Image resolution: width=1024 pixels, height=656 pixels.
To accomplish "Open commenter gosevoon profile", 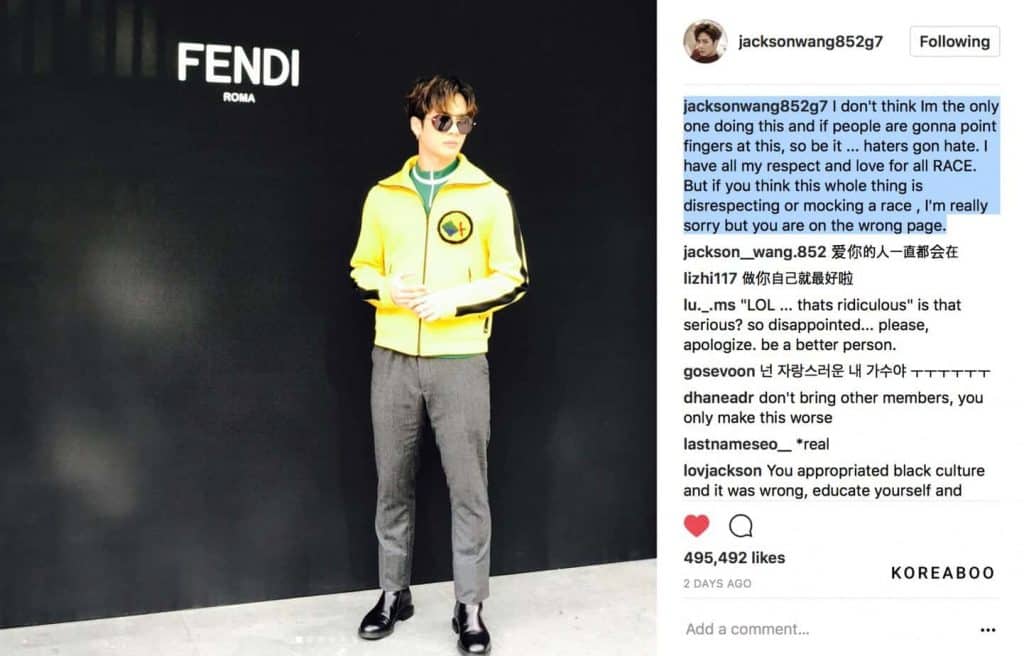I will click(719, 371).
